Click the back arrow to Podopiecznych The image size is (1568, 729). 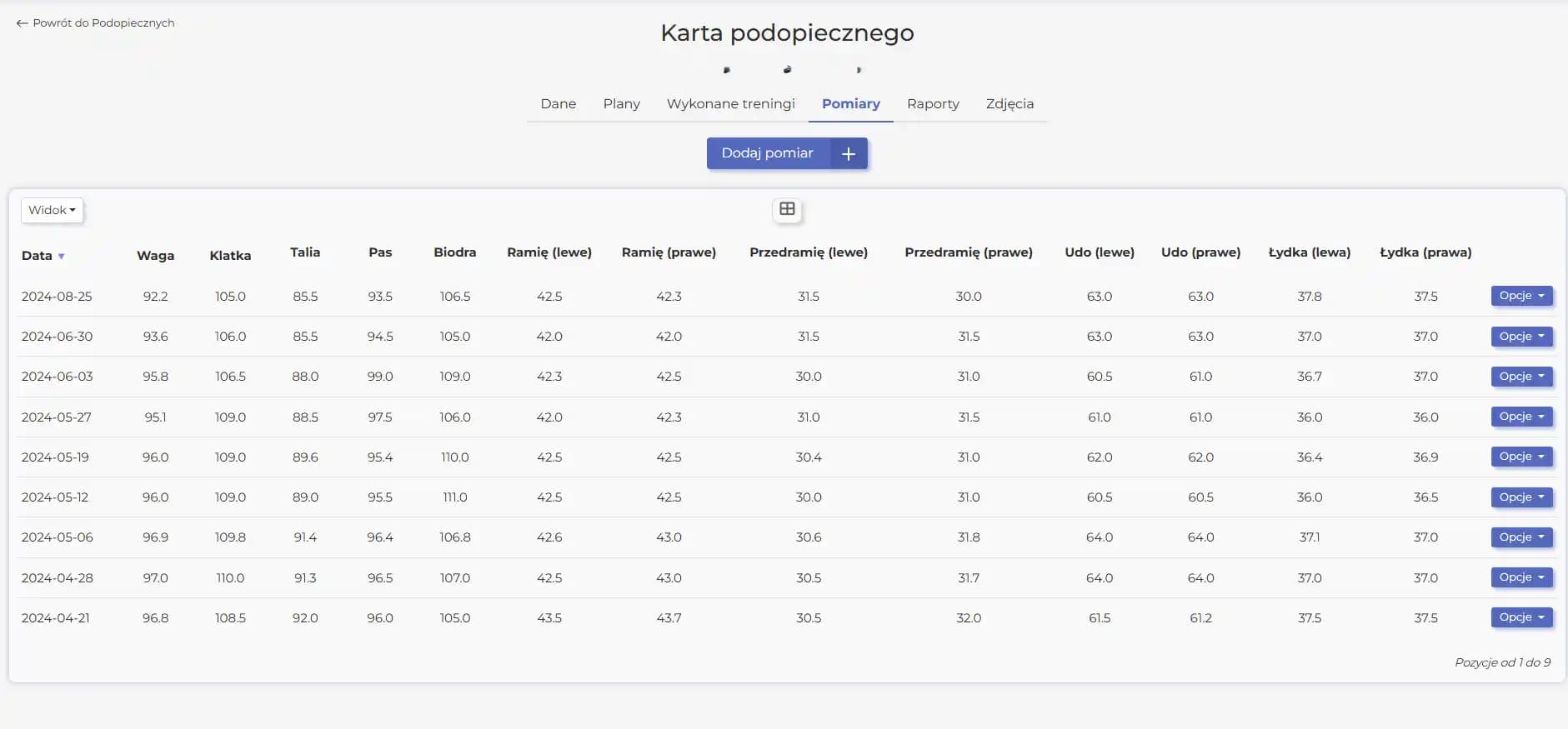coord(22,23)
